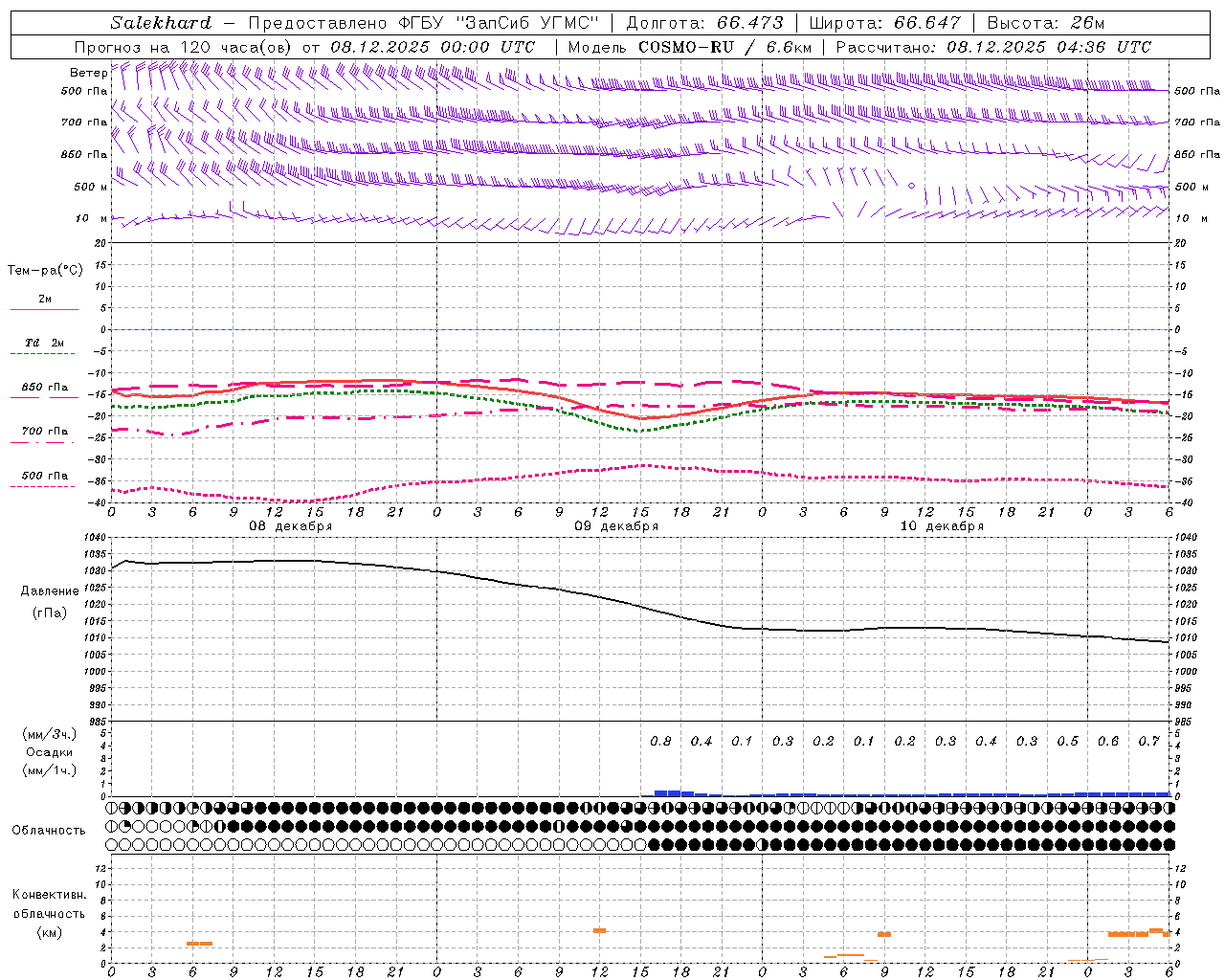
Task: Click the Конвективн. label
Action: [x=49, y=895]
